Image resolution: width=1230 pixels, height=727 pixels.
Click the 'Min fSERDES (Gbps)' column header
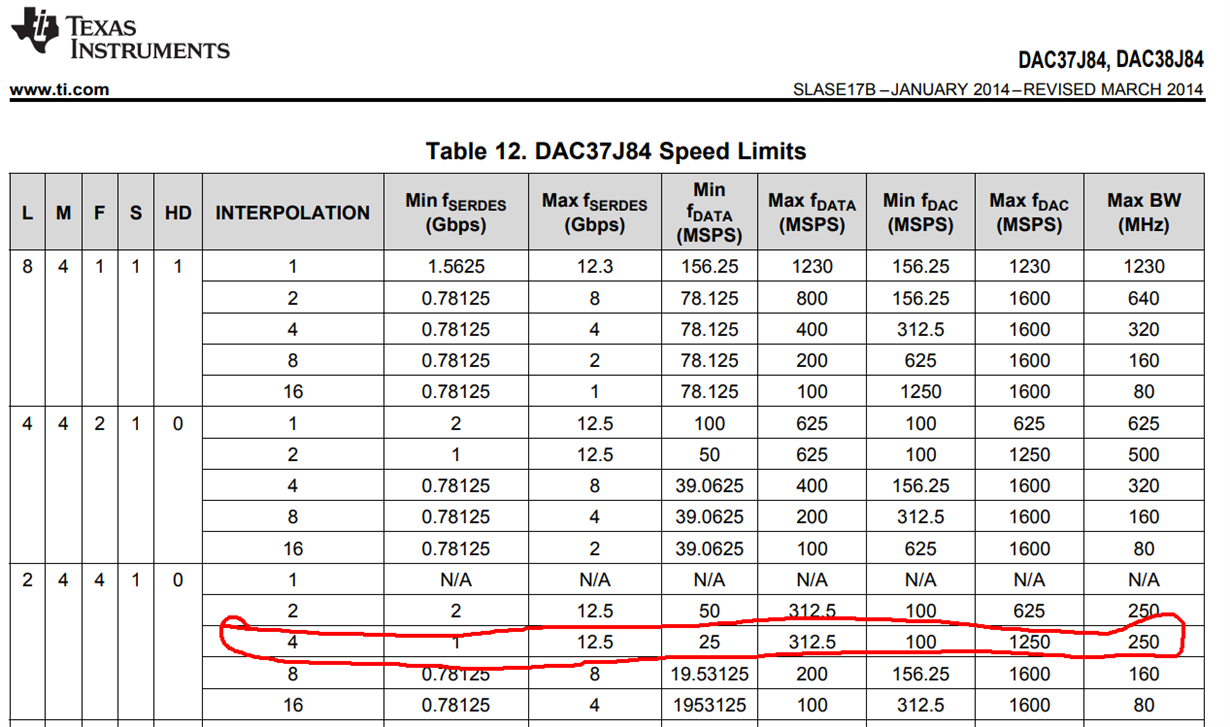pyautogui.click(x=455, y=213)
